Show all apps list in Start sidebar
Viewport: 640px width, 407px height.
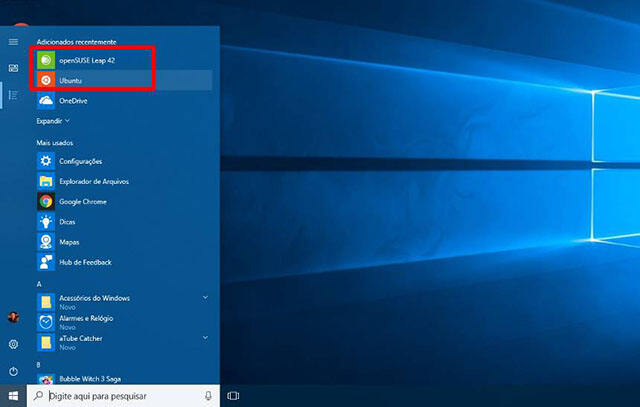(13, 95)
